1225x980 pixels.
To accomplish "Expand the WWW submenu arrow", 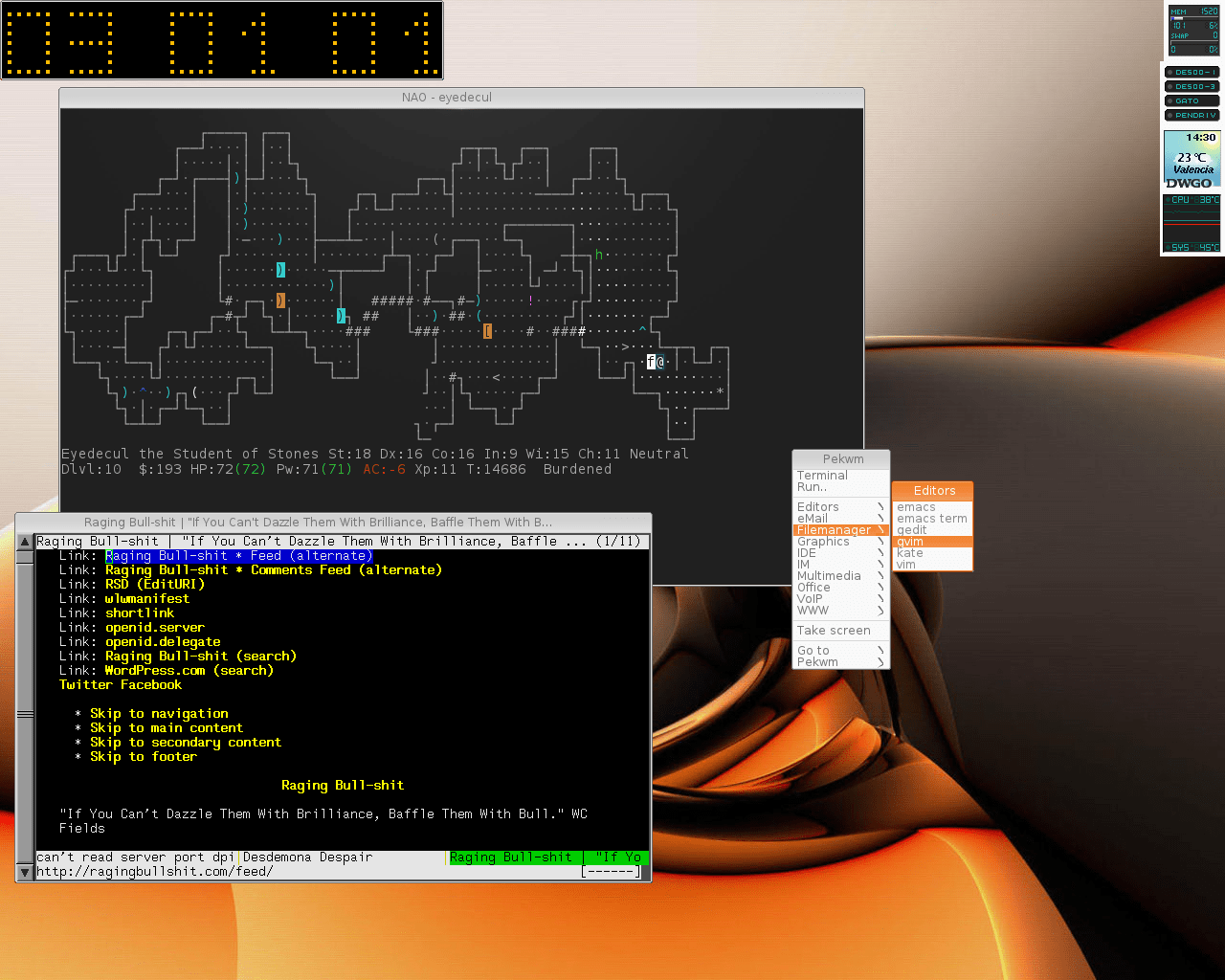I will click(880, 611).
